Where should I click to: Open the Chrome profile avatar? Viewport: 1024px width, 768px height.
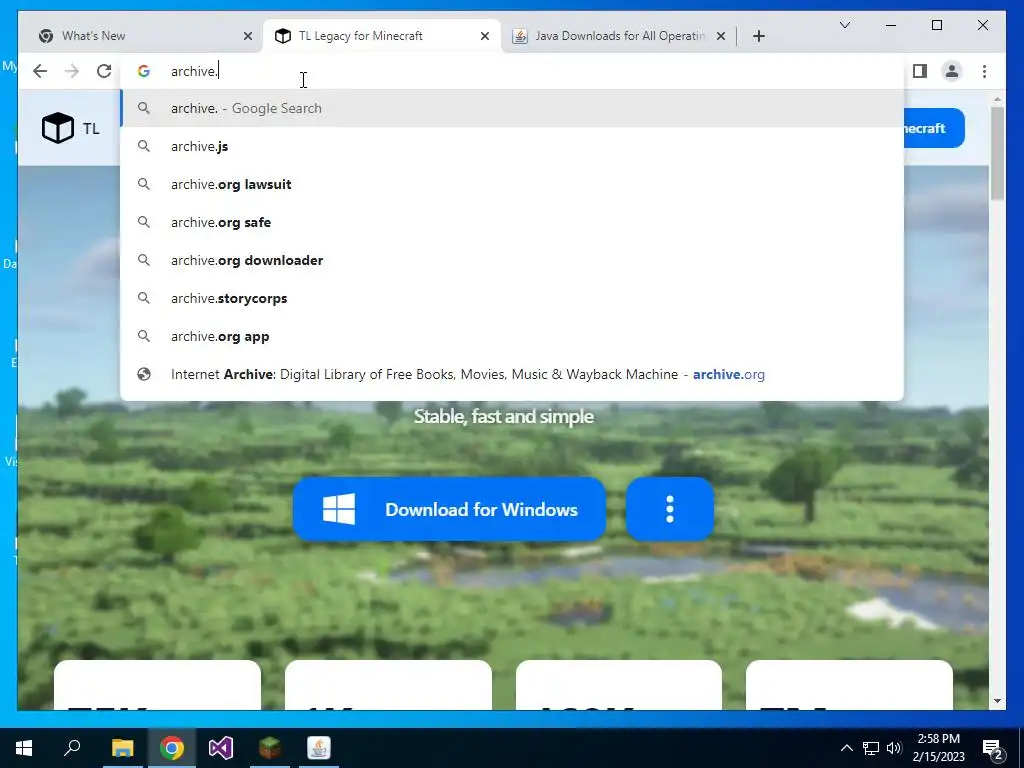(952, 71)
